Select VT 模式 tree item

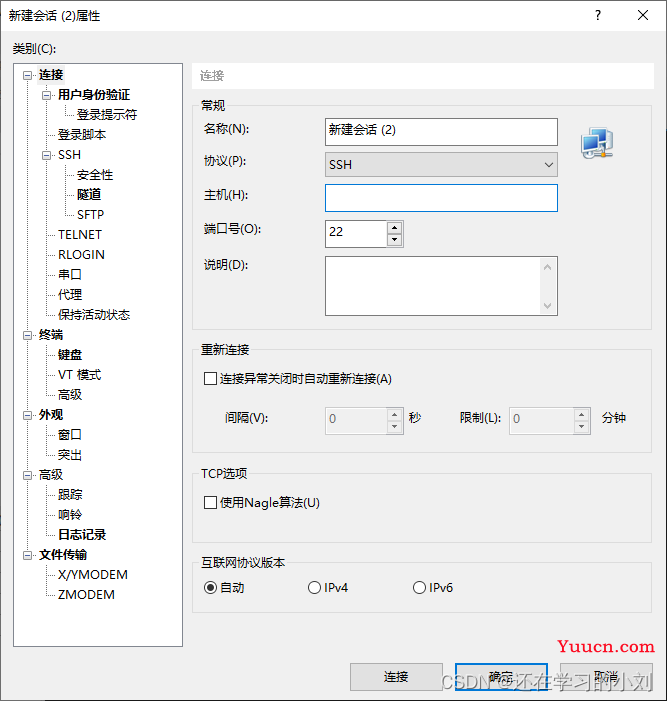click(80, 375)
